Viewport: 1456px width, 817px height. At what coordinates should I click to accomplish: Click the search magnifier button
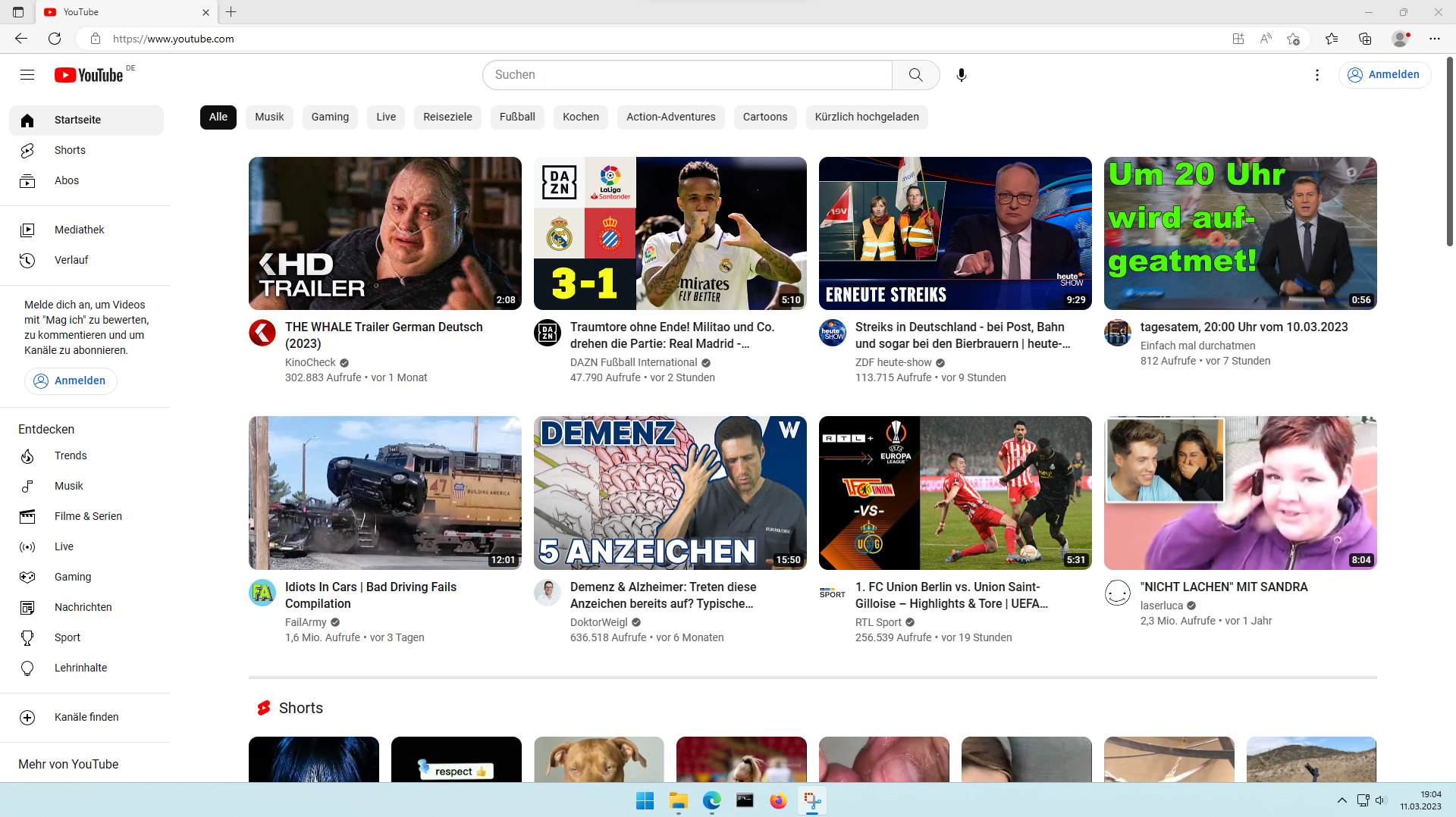(916, 75)
